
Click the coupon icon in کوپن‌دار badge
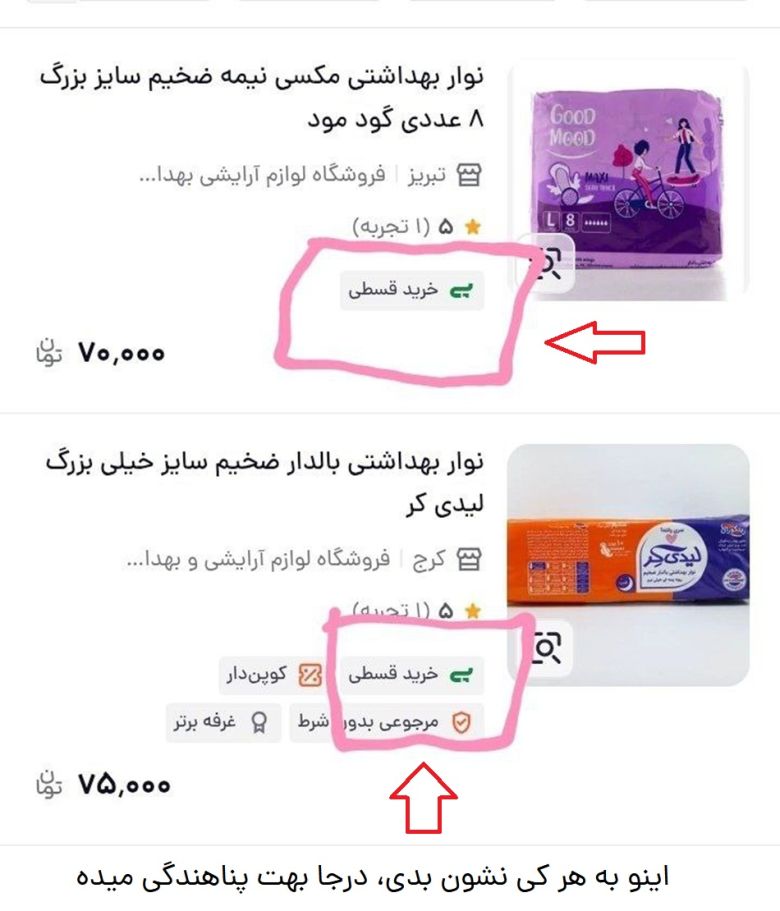310,675
